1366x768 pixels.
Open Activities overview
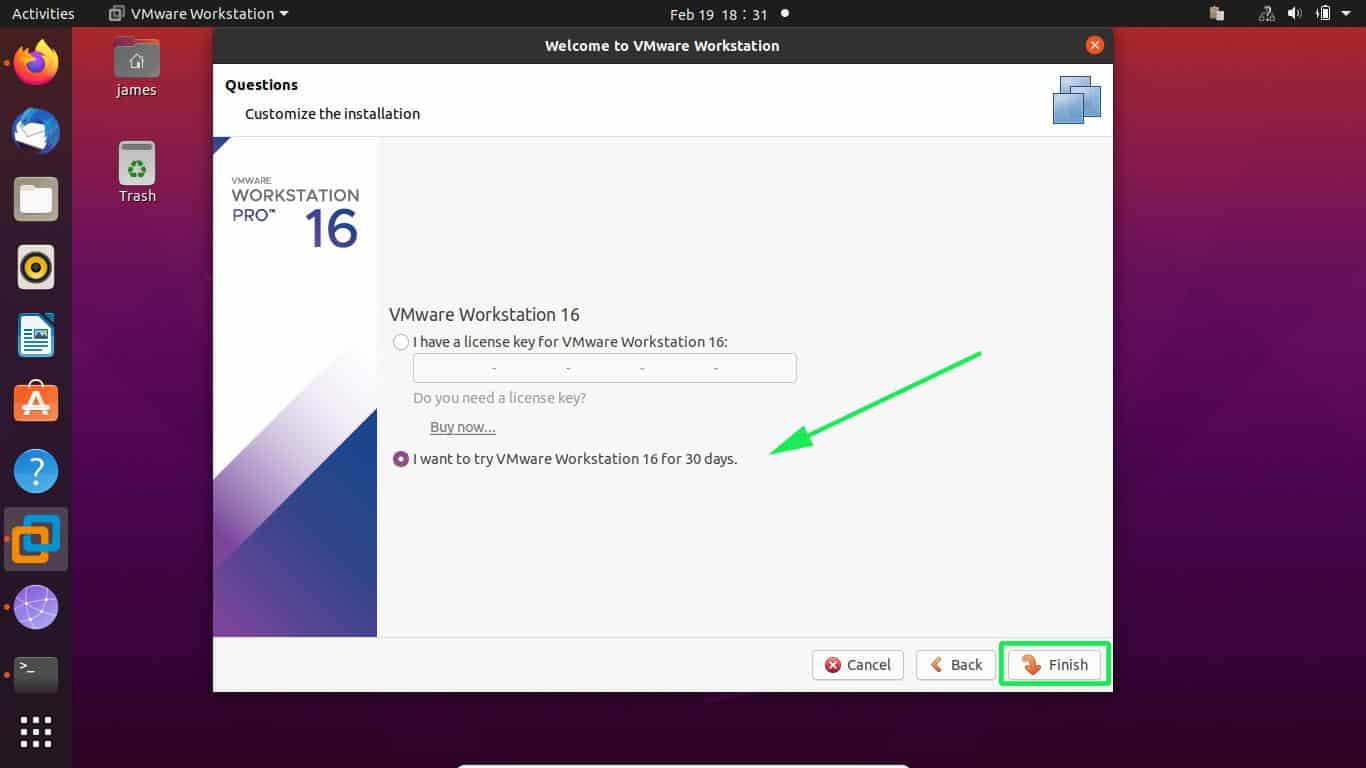coord(43,14)
